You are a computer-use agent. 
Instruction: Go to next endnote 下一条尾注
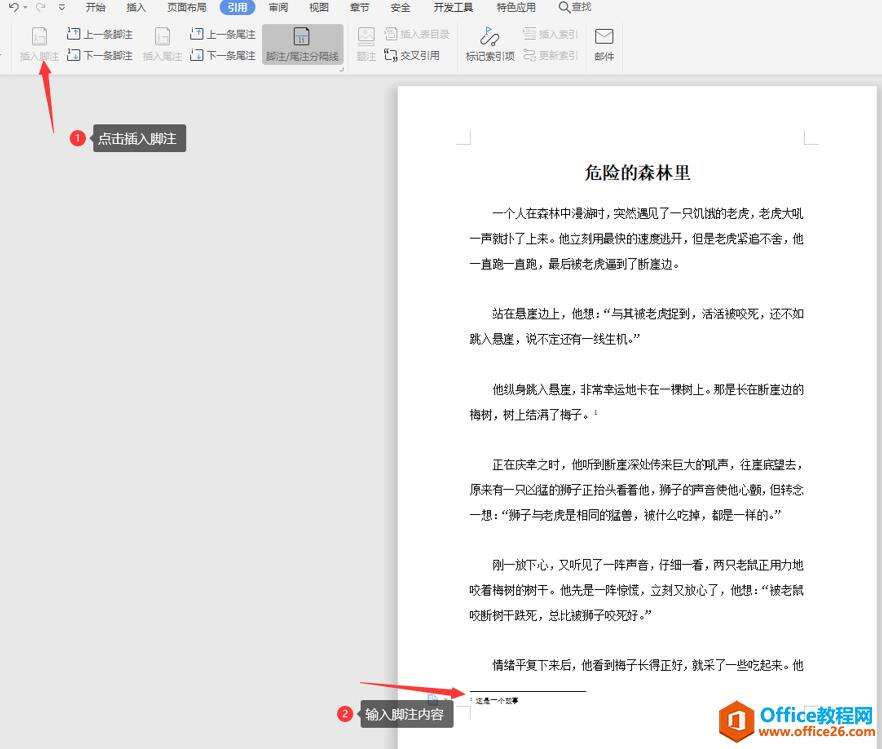223,55
